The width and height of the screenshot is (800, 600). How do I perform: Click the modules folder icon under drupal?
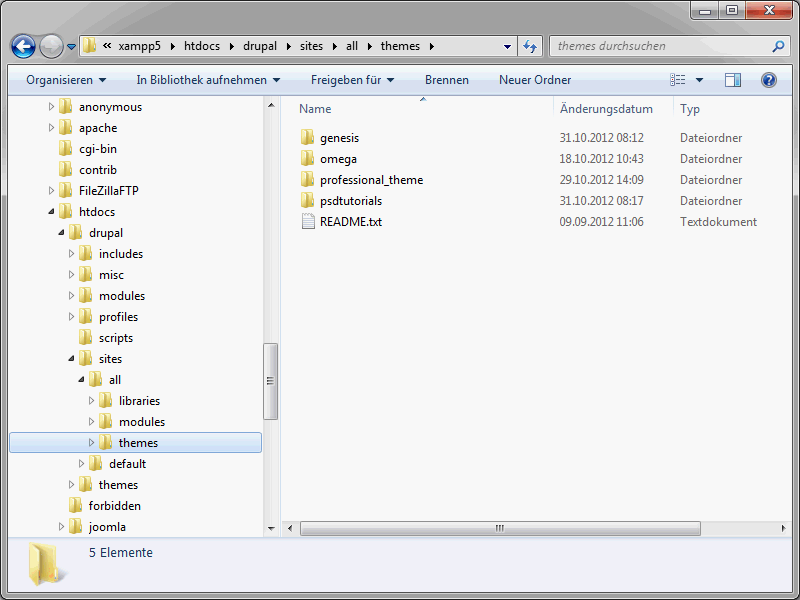(x=86, y=295)
